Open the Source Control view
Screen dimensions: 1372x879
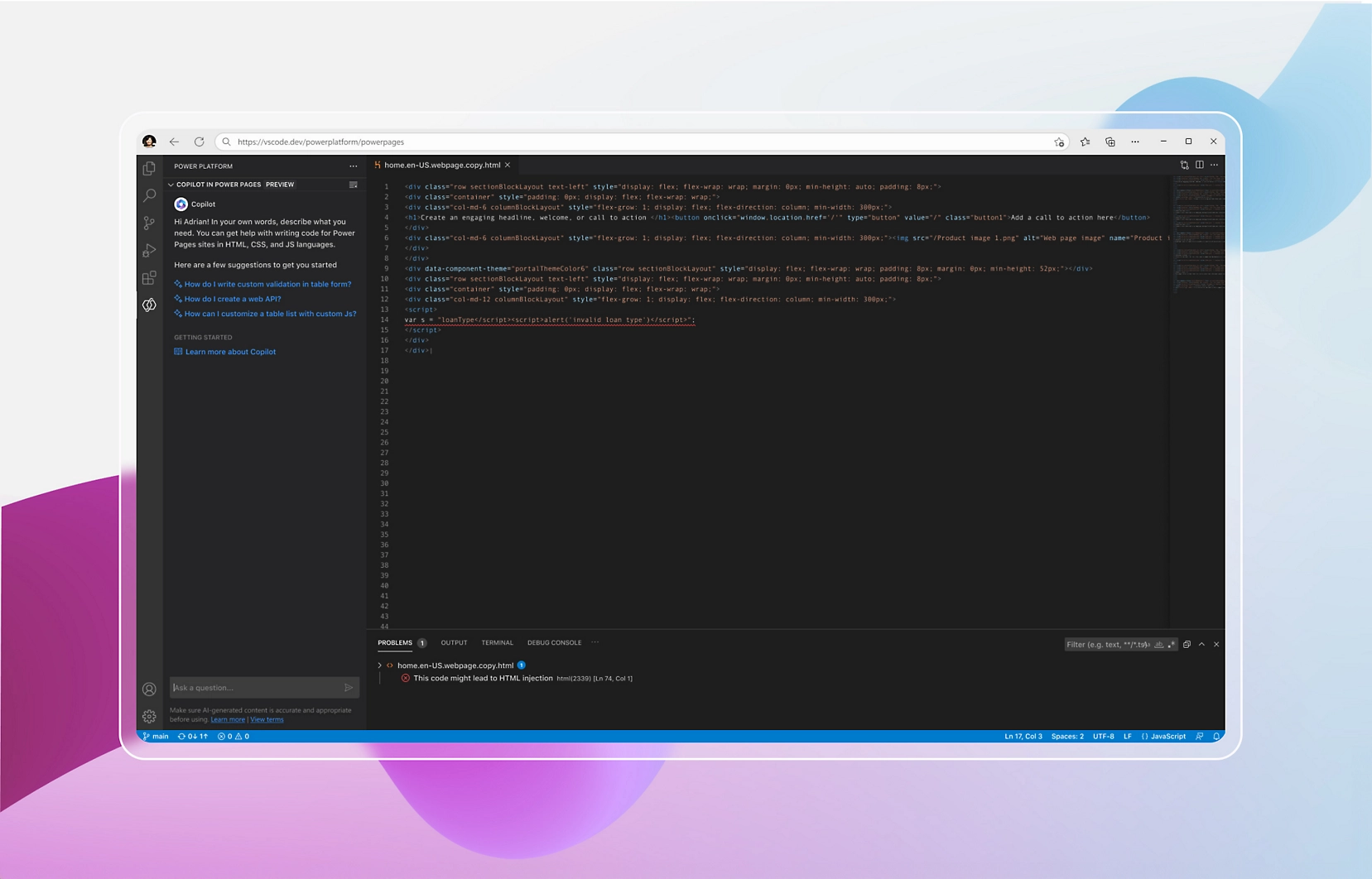[149, 223]
